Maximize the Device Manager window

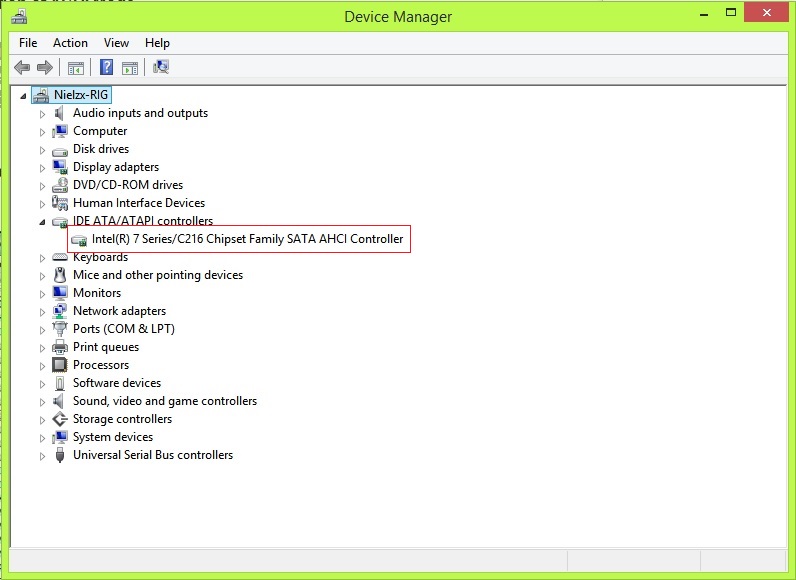coord(731,13)
